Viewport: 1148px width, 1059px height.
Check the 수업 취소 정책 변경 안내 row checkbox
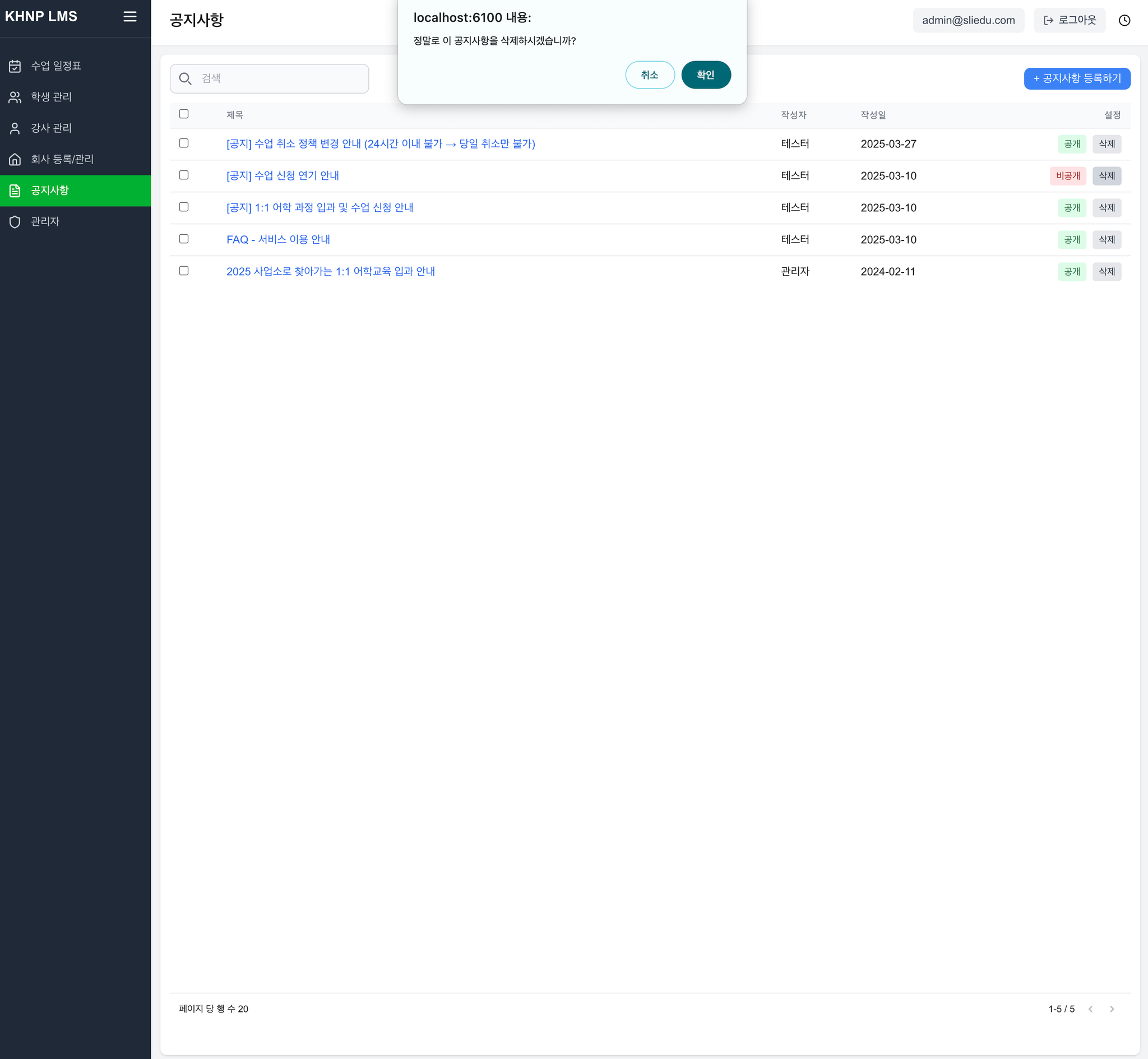[x=184, y=143]
